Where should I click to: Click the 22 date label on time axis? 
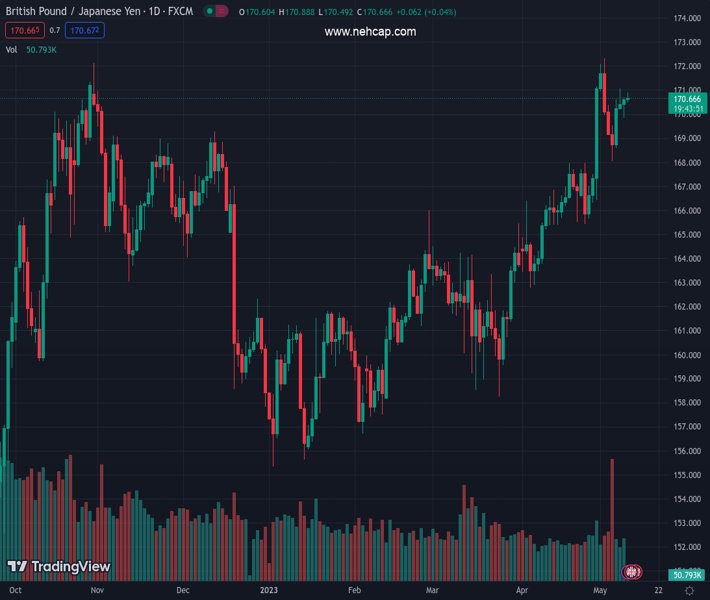point(657,591)
